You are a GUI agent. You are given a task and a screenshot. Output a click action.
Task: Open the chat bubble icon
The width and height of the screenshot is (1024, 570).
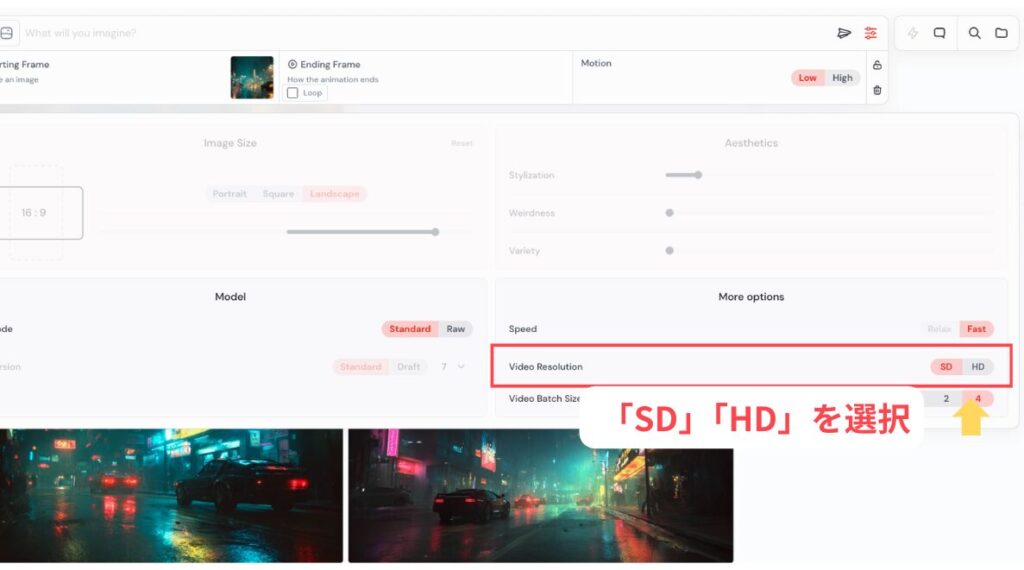pos(940,33)
